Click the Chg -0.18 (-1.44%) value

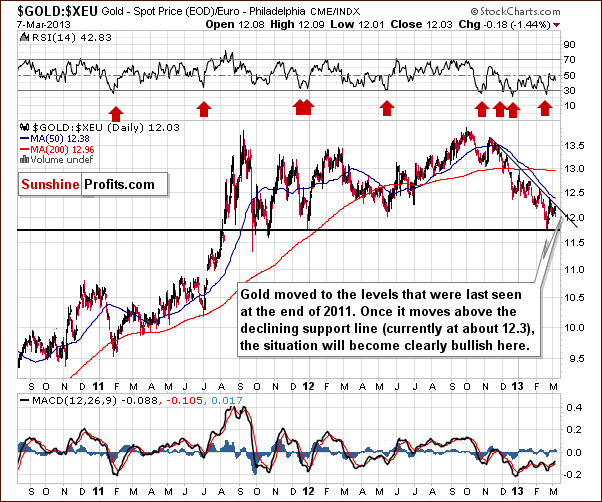pos(504,25)
